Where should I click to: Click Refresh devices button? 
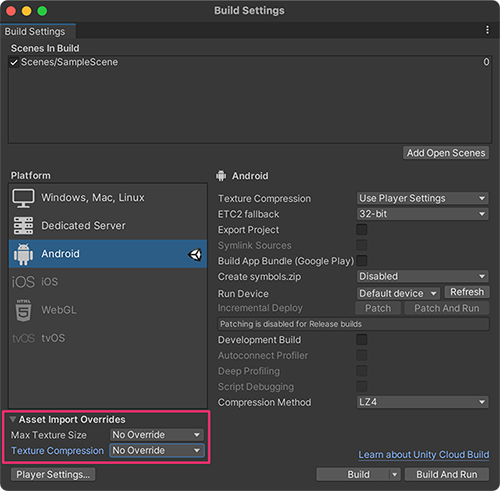coord(467,292)
